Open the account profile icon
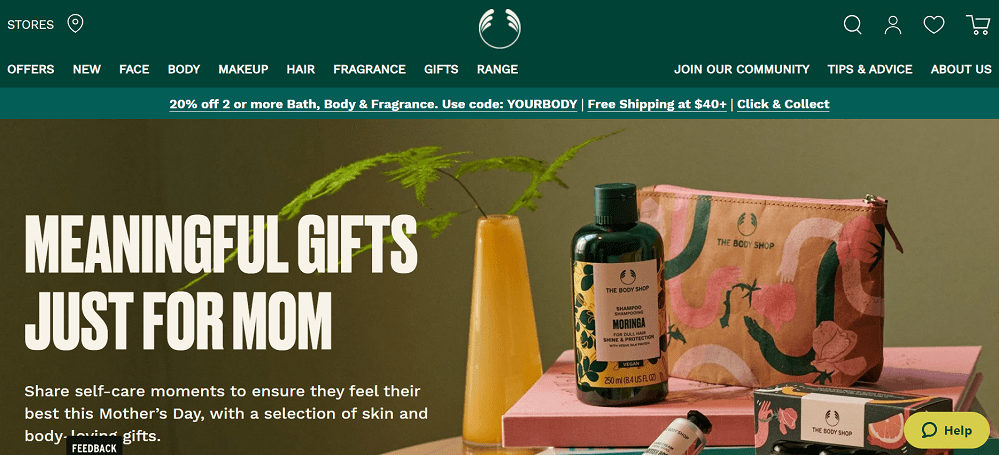The height and width of the screenshot is (455, 999). pos(893,25)
